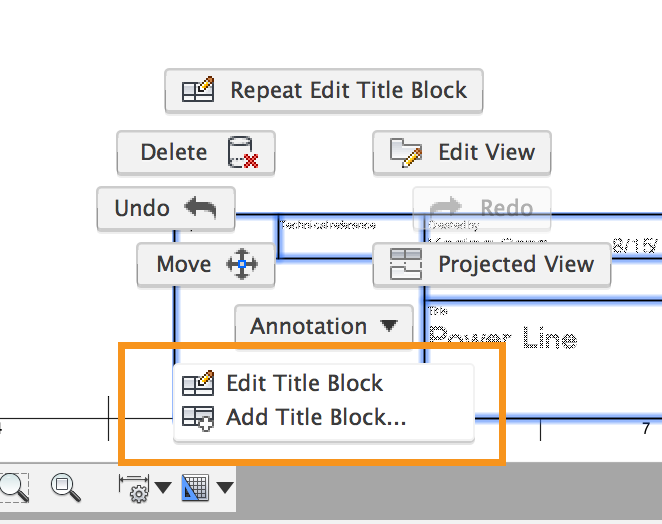662x524 pixels.
Task: Click the Undo arrow icon
Action: coord(200,209)
